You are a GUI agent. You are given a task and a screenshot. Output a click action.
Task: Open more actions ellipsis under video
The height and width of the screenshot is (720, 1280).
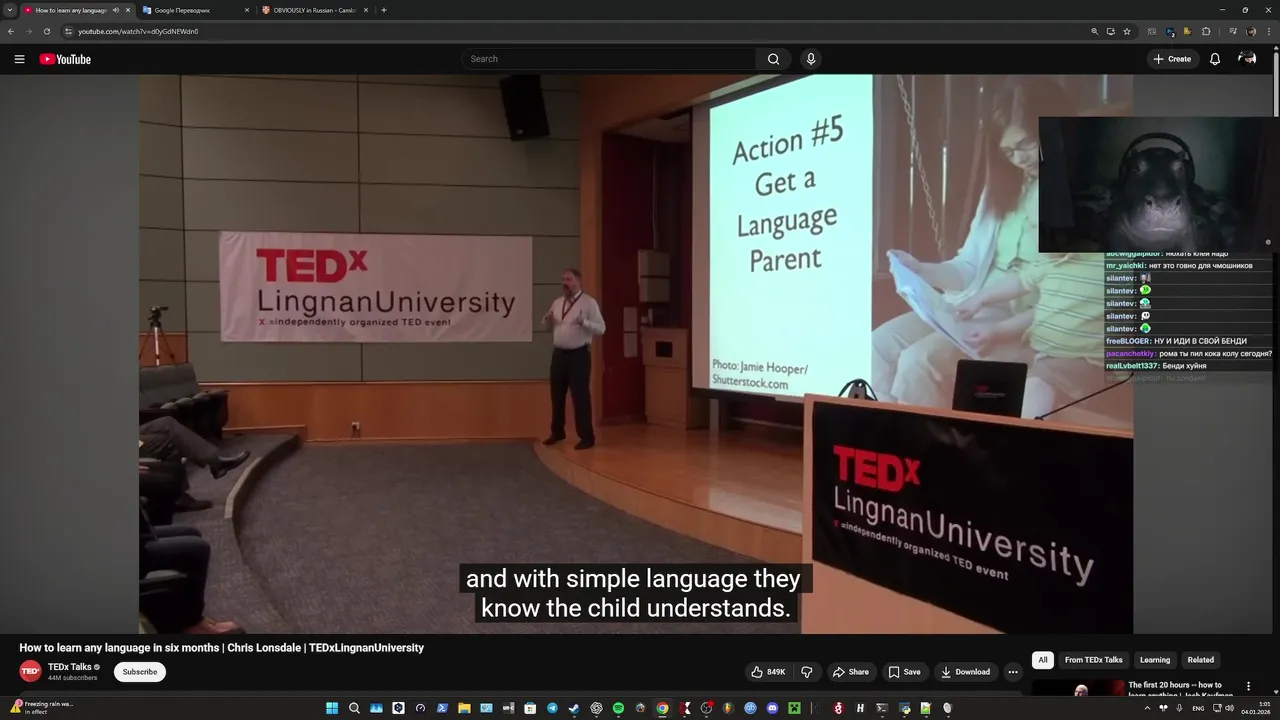click(x=1013, y=672)
